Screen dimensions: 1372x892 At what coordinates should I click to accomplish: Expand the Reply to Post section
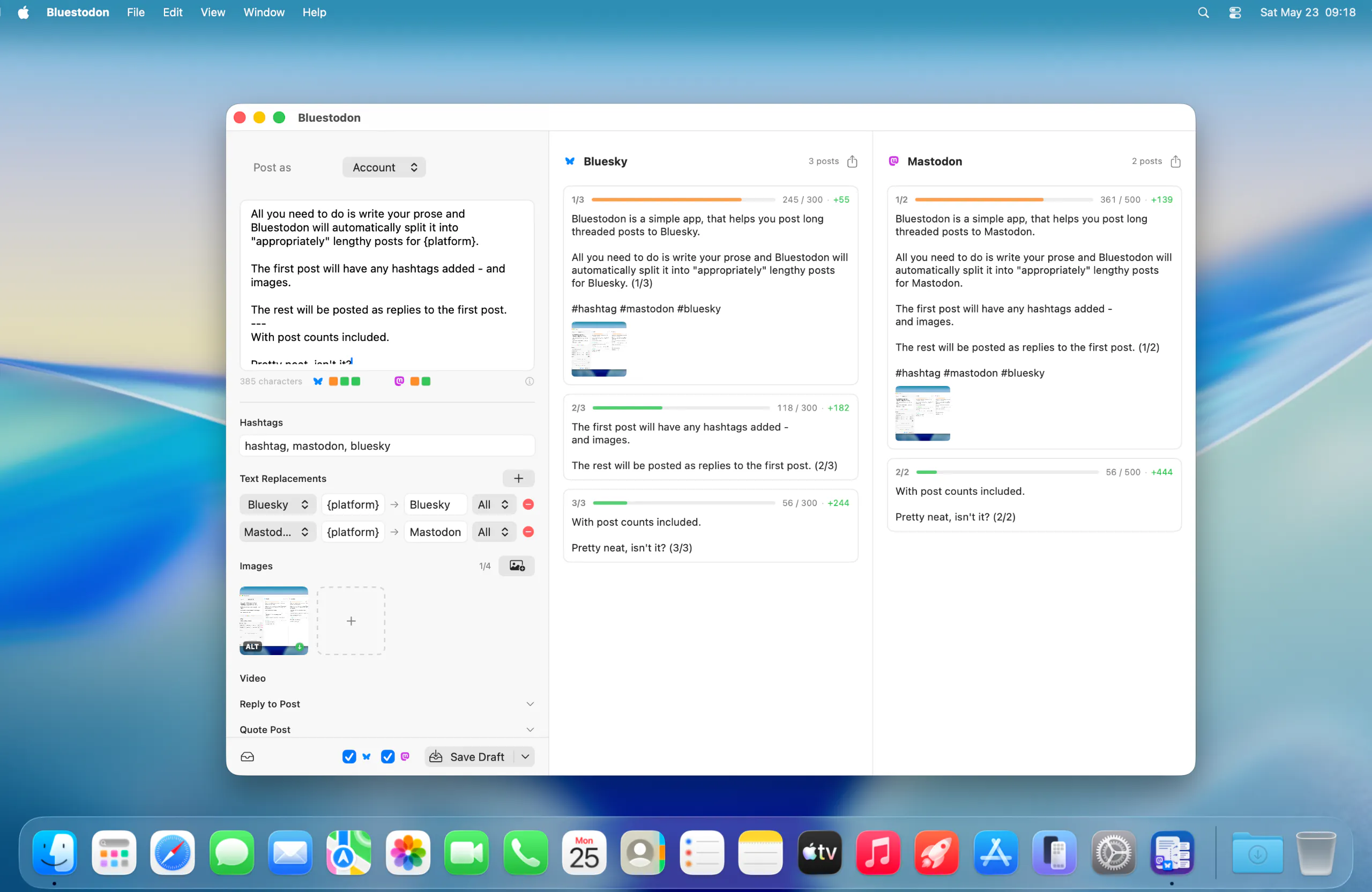(x=530, y=703)
